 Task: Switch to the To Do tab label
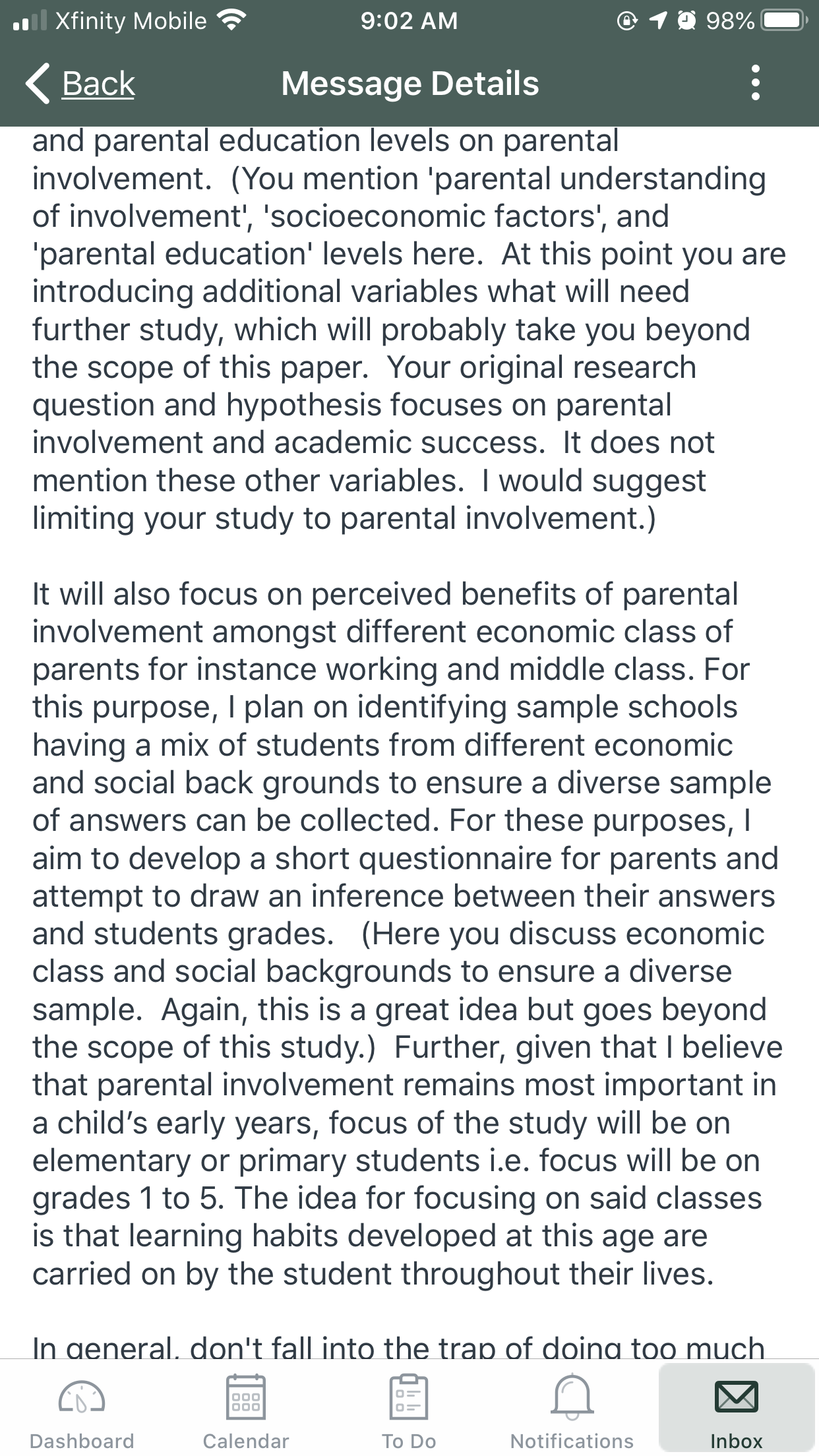[409, 1441]
